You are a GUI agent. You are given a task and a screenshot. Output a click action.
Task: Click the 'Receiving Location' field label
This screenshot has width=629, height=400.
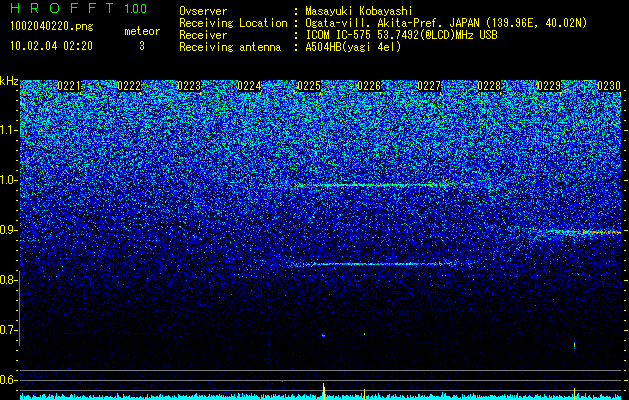coord(233,23)
